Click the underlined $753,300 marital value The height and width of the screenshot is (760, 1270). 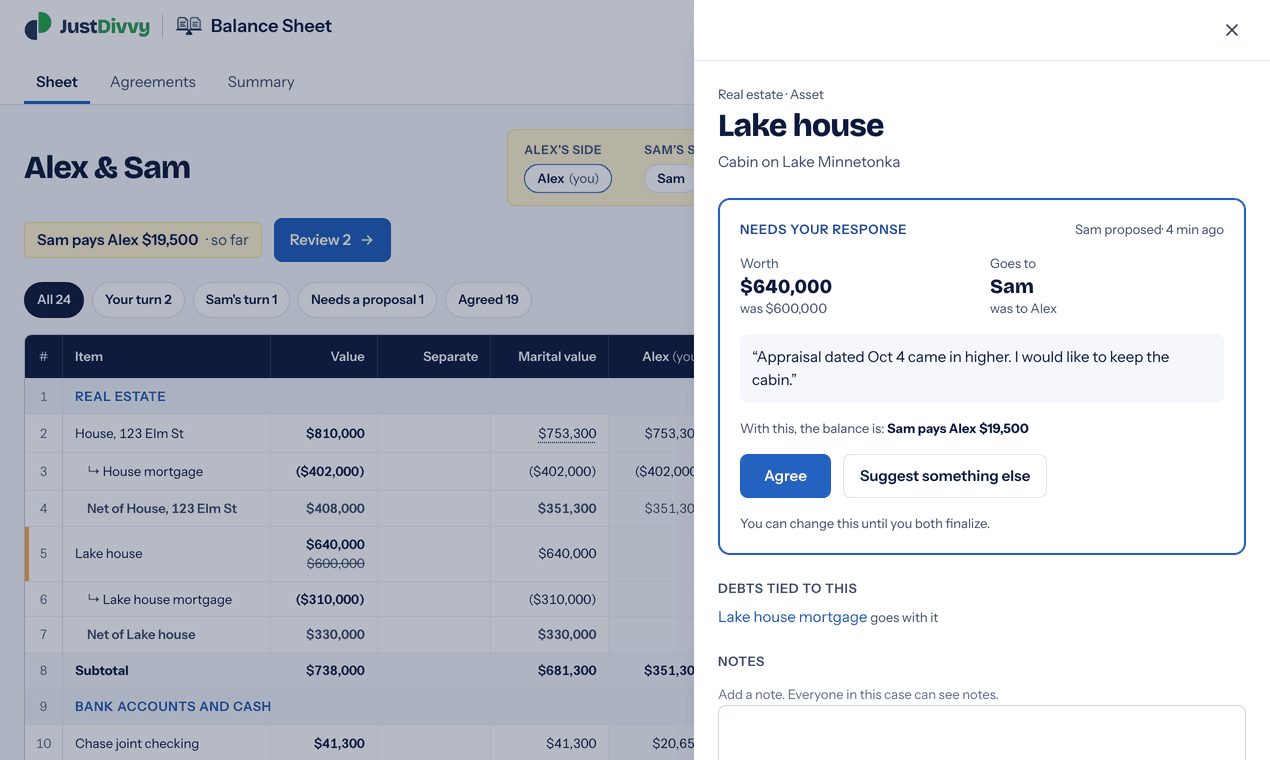coord(567,434)
